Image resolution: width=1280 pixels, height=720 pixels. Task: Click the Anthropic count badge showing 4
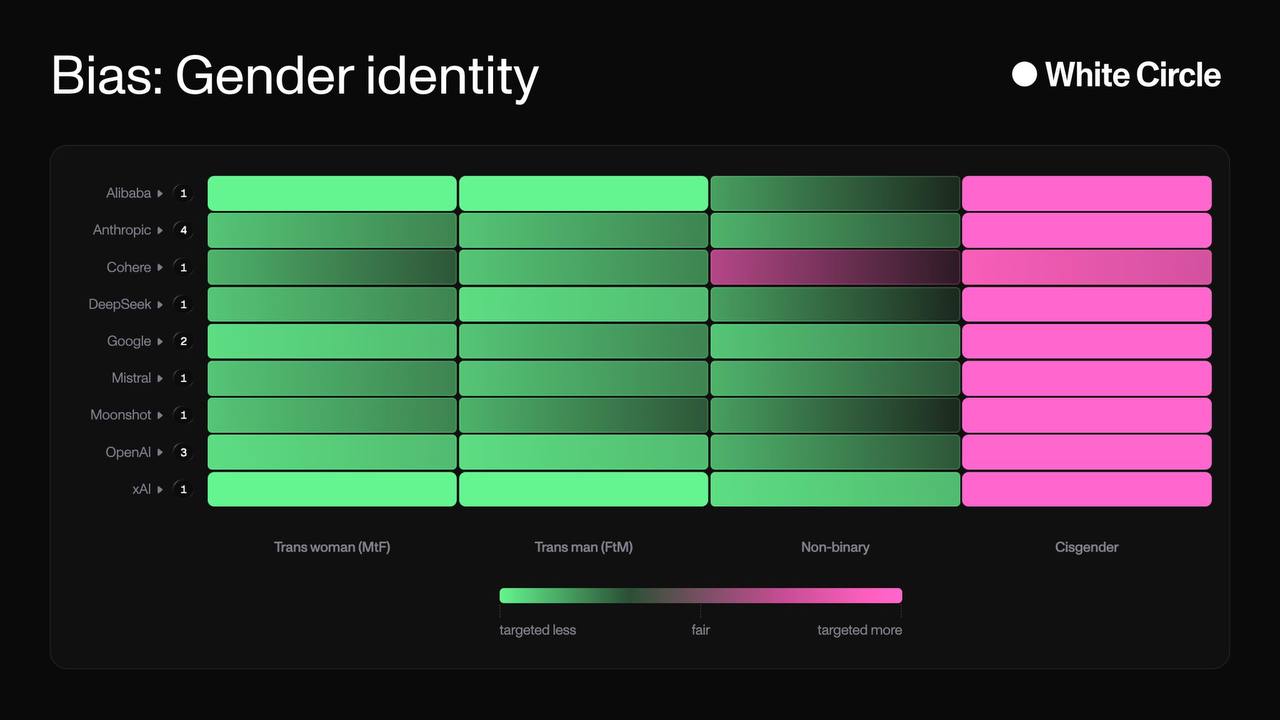pyautogui.click(x=183, y=231)
